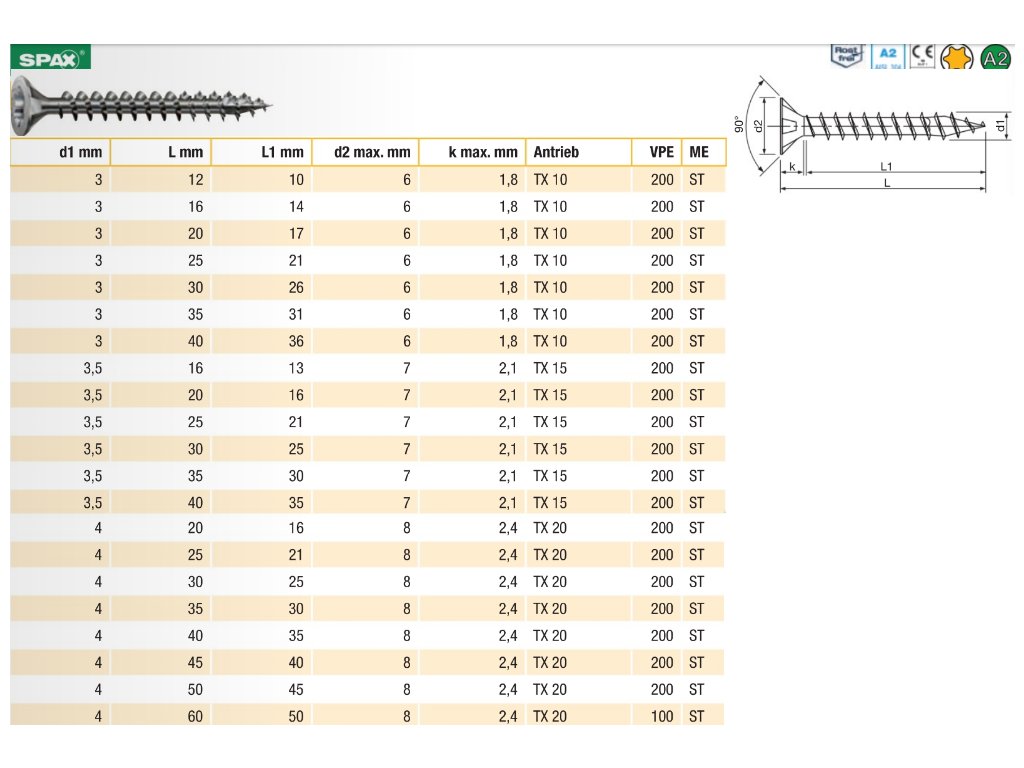Screen dimensions: 1024x768
Task: Click L1 mm value '36'
Action: coord(296,341)
